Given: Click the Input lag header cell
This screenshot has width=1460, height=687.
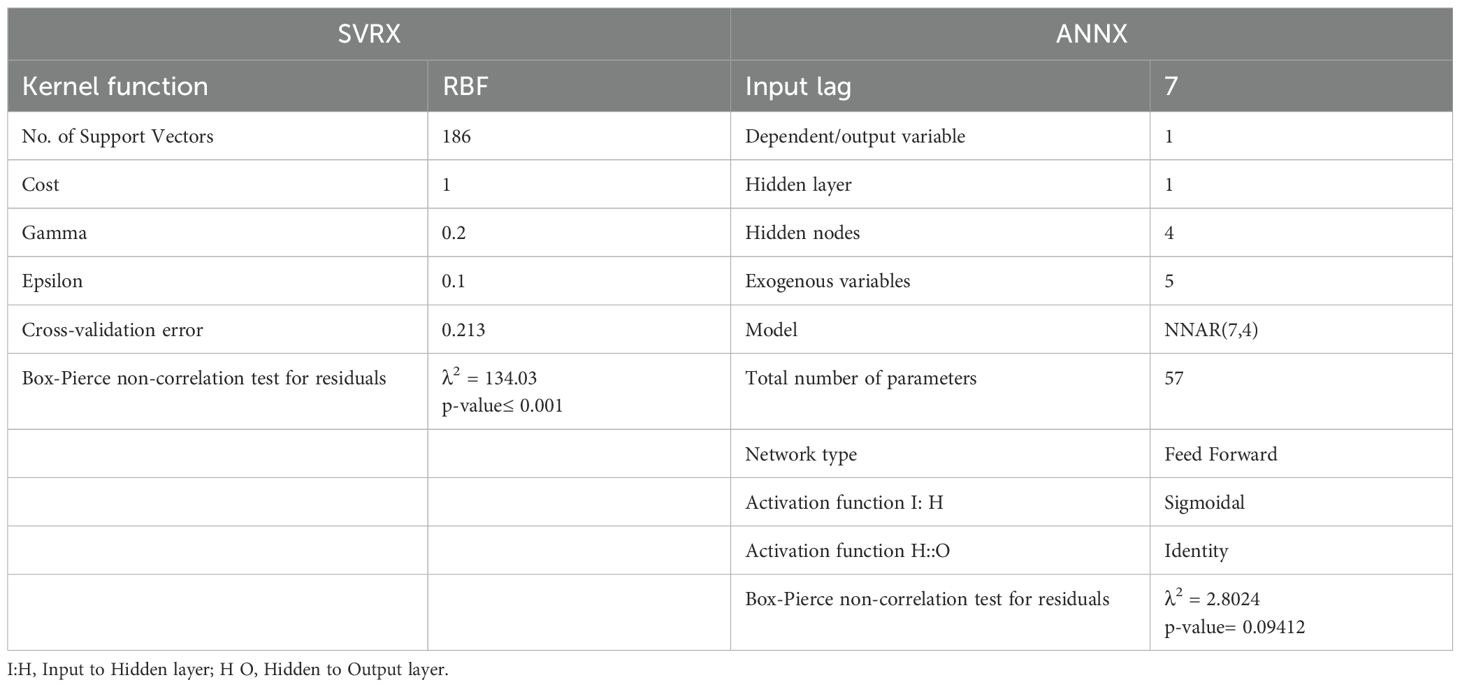Looking at the screenshot, I should (x=798, y=87).
